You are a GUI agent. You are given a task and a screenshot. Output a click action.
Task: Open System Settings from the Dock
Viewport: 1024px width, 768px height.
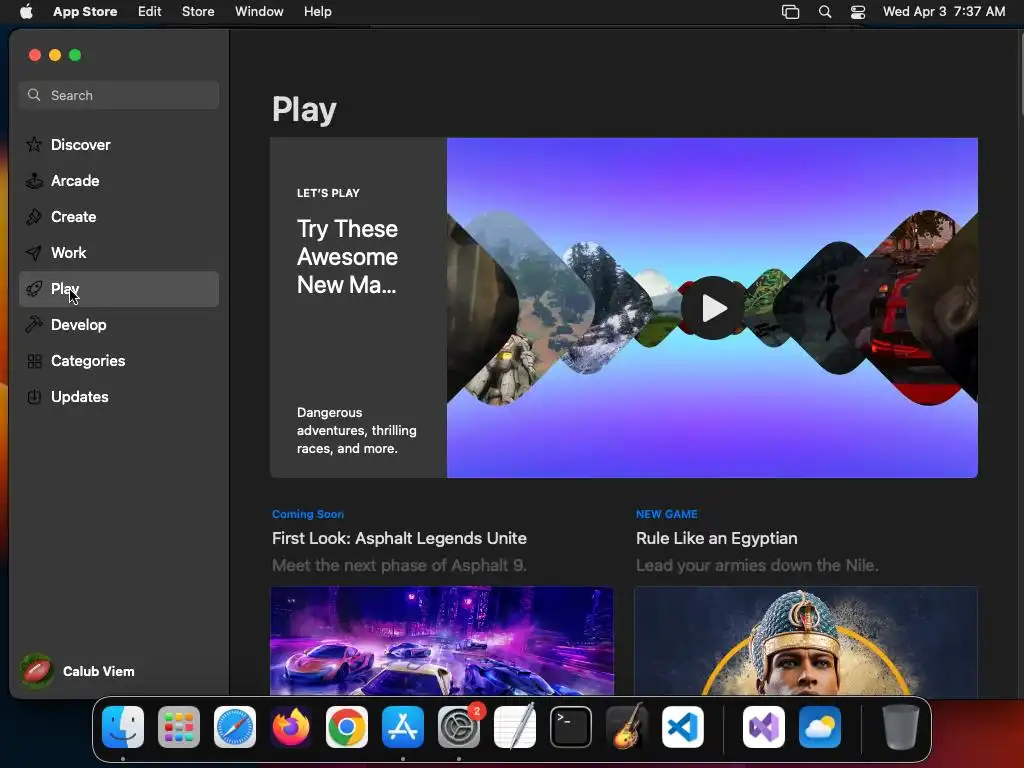[458, 727]
